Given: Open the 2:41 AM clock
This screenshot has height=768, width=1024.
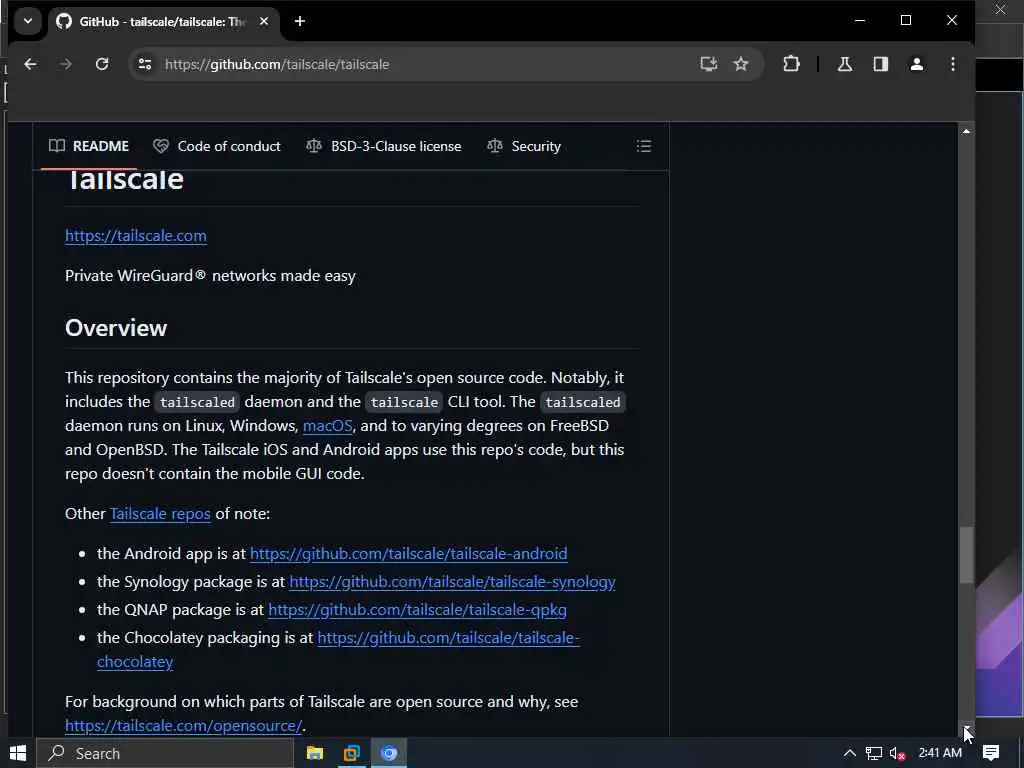Looking at the screenshot, I should (940, 753).
